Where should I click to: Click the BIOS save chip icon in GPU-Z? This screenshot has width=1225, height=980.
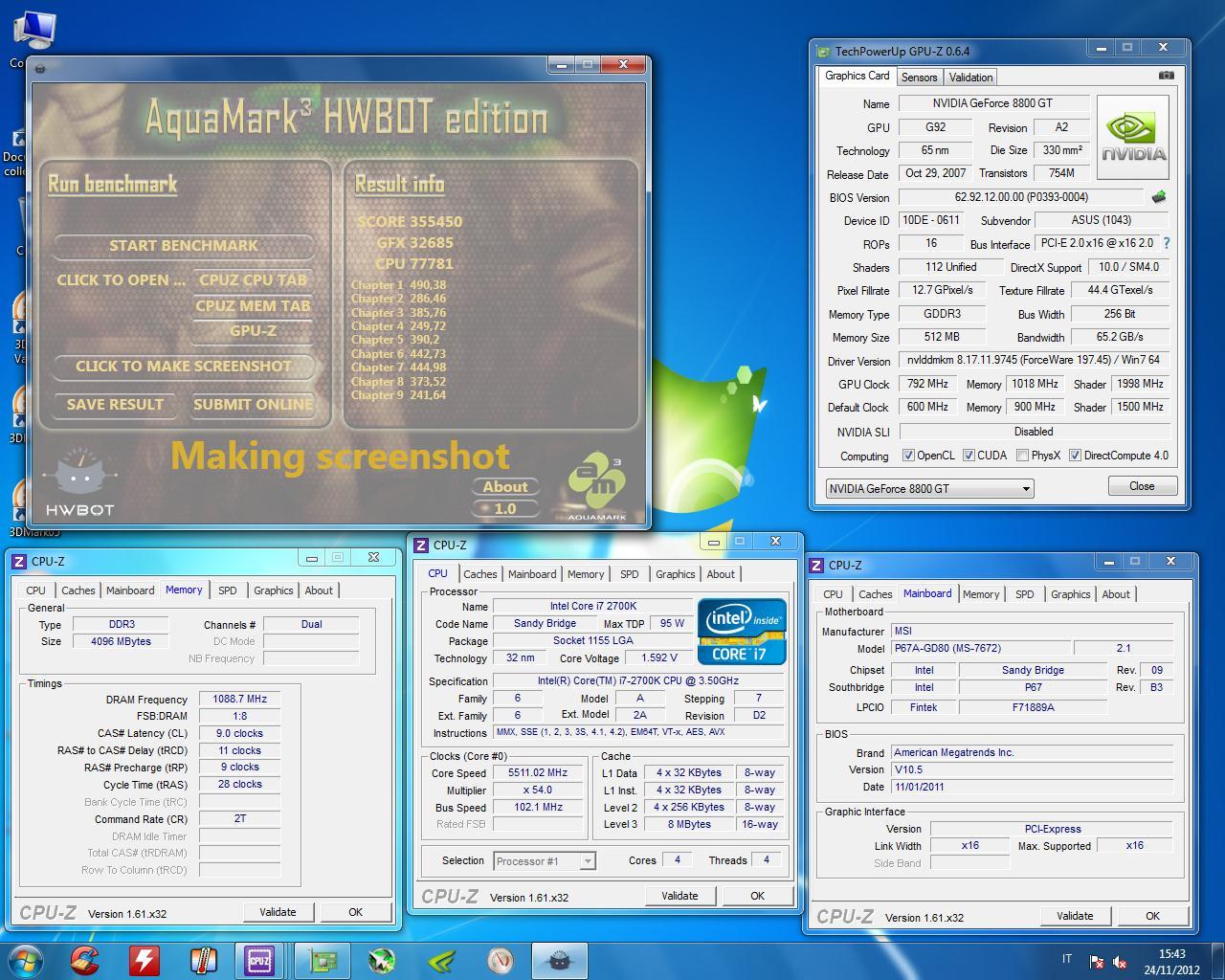1159,196
